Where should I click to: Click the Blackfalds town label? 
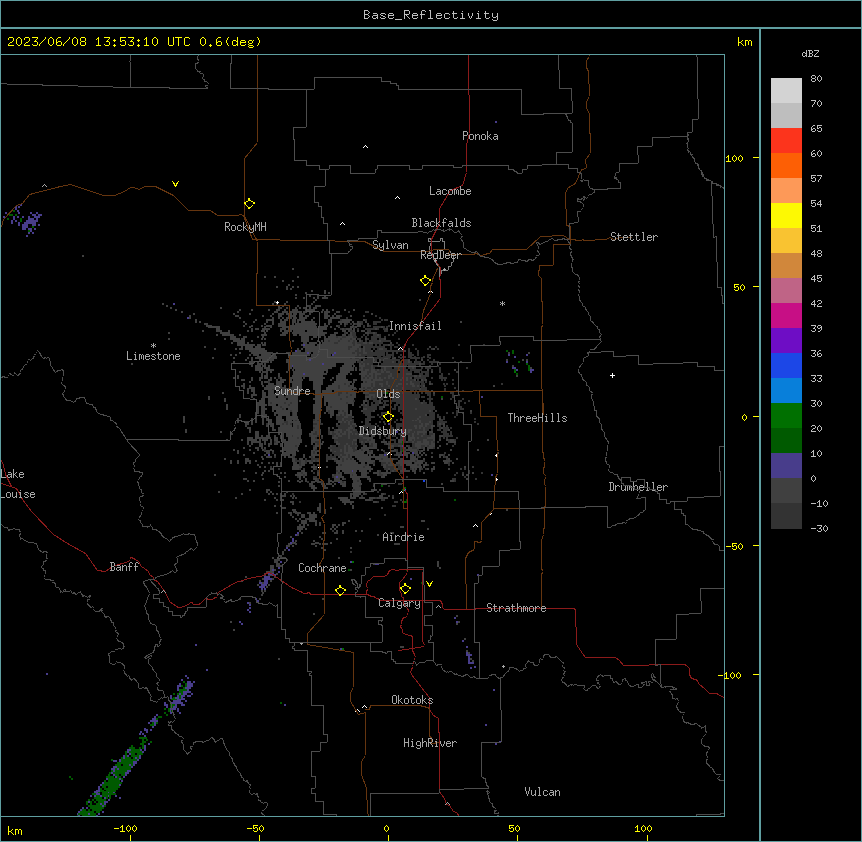(x=441, y=223)
